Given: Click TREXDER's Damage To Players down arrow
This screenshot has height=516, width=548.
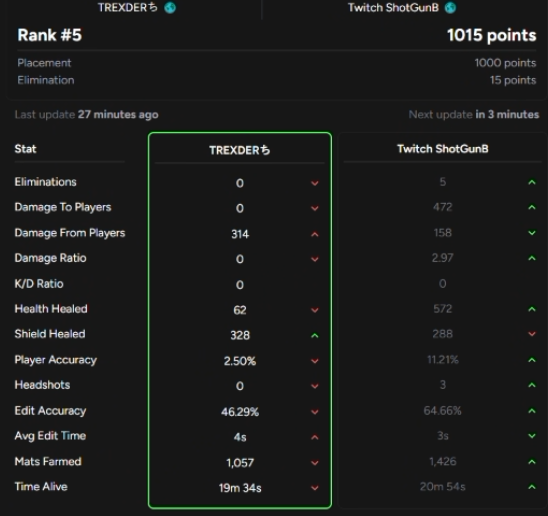Looking at the screenshot, I should 315,208.
